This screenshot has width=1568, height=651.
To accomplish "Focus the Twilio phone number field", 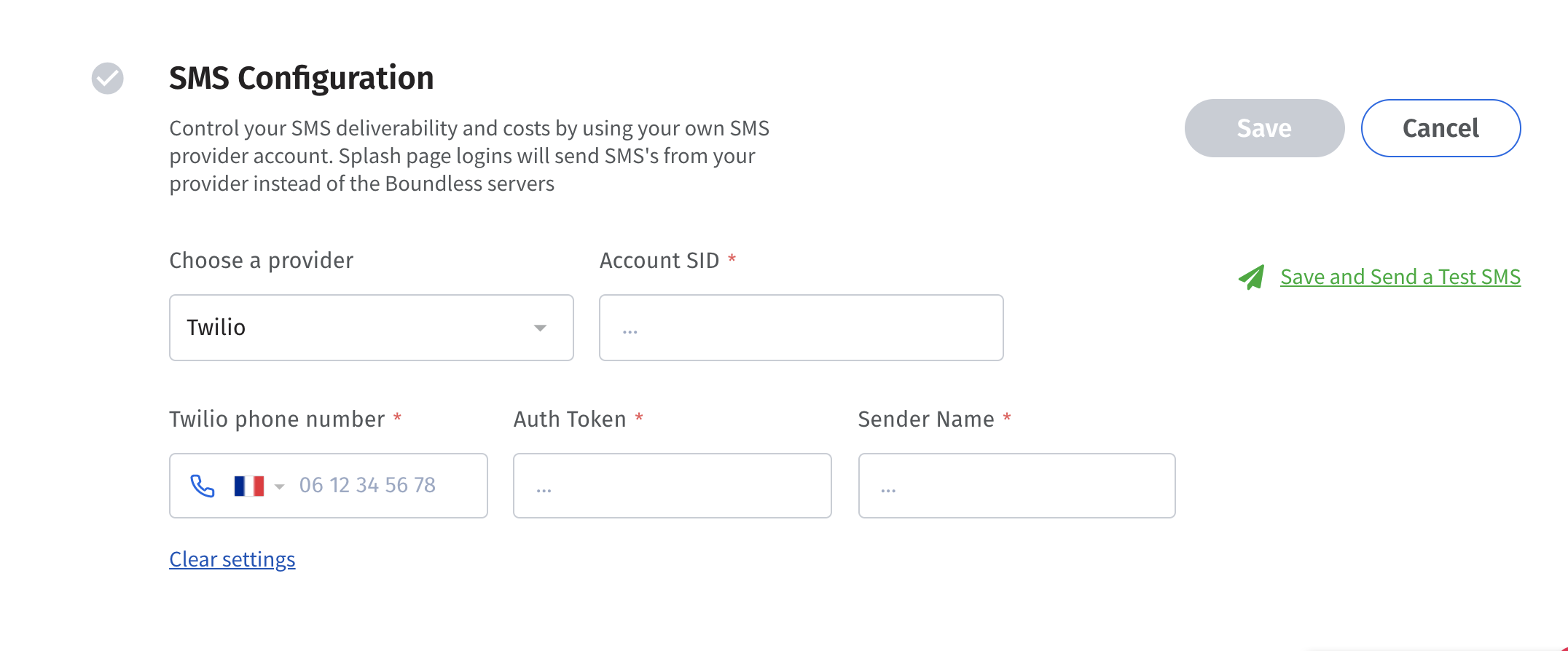I will coord(329,486).
